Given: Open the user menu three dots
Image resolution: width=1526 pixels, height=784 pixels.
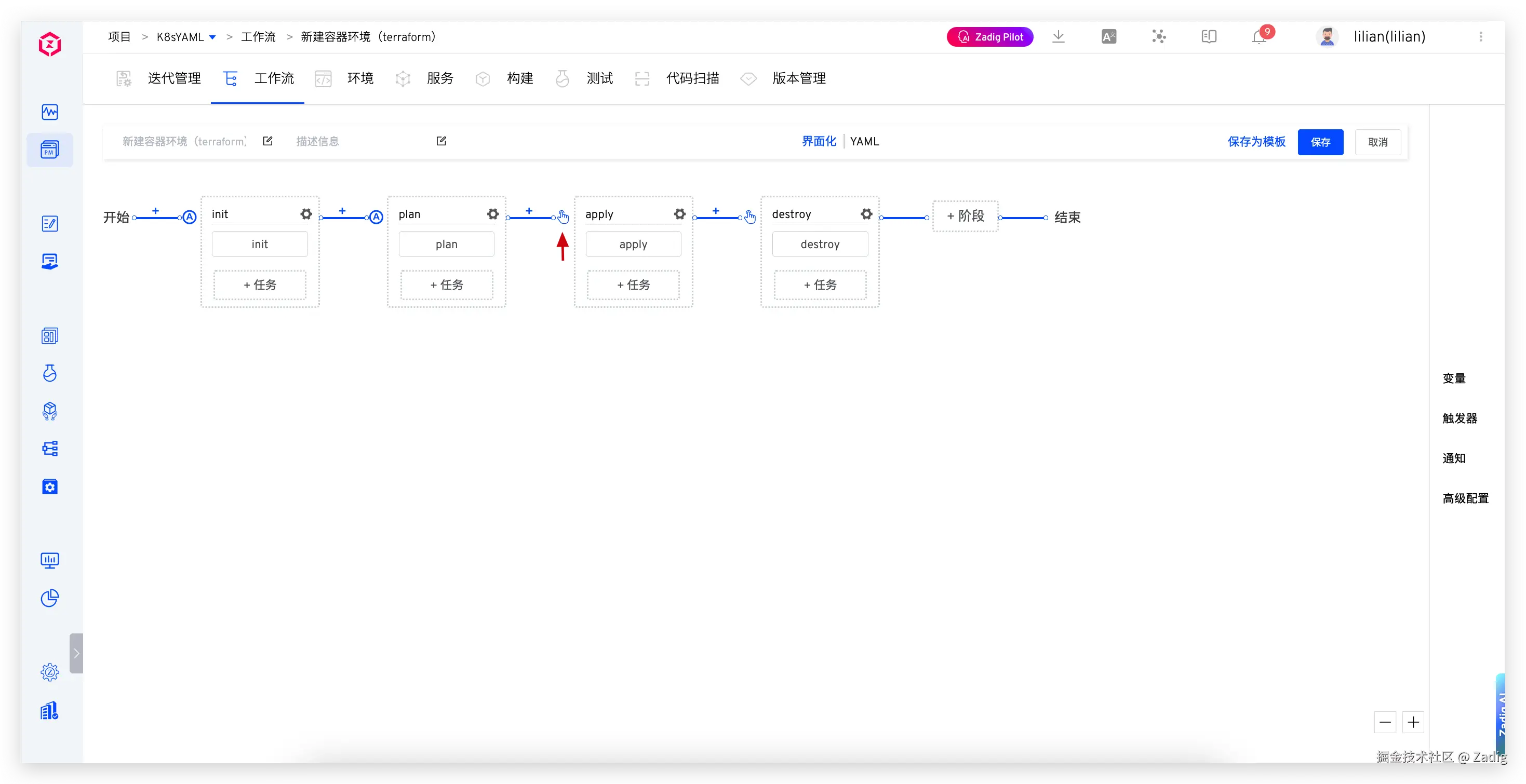Looking at the screenshot, I should 1480,37.
